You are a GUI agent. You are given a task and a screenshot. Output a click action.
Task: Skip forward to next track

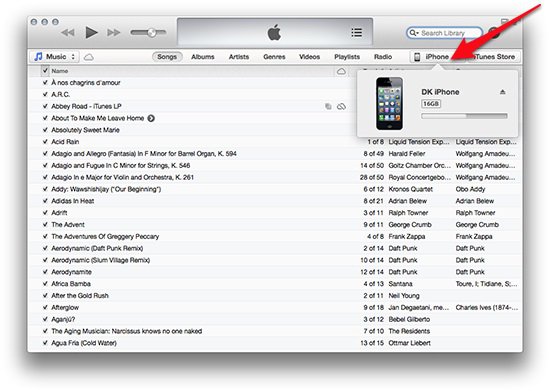tap(114, 33)
